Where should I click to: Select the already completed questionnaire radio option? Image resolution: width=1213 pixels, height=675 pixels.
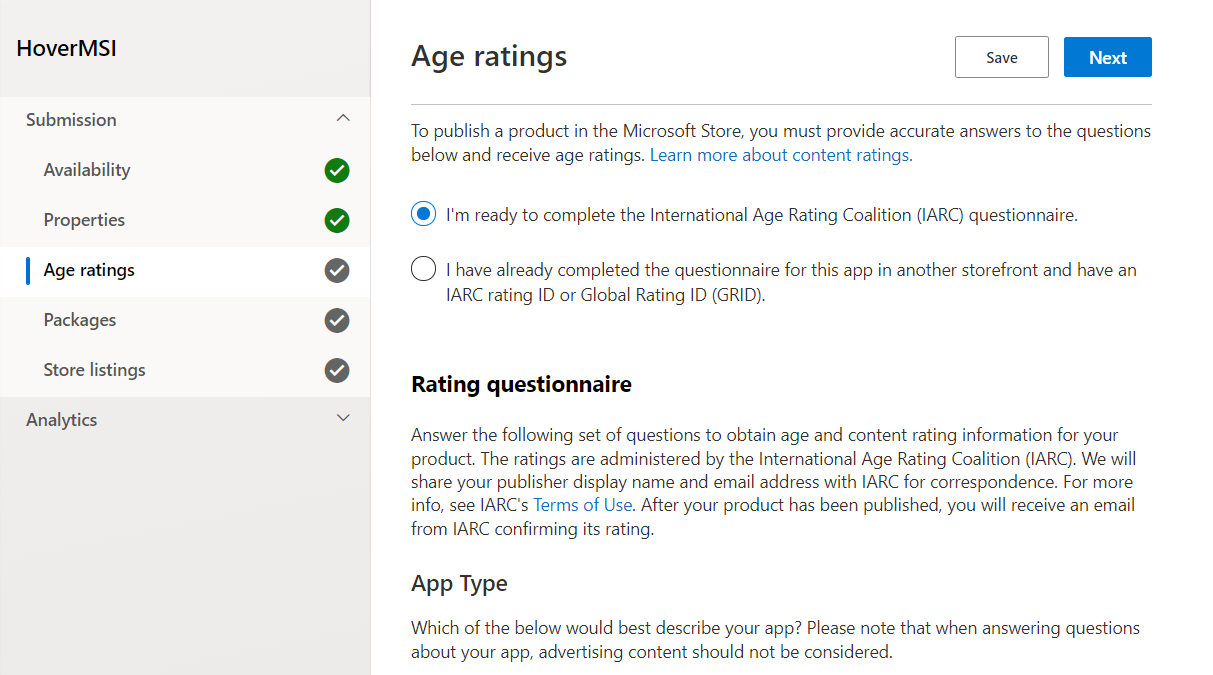point(424,269)
